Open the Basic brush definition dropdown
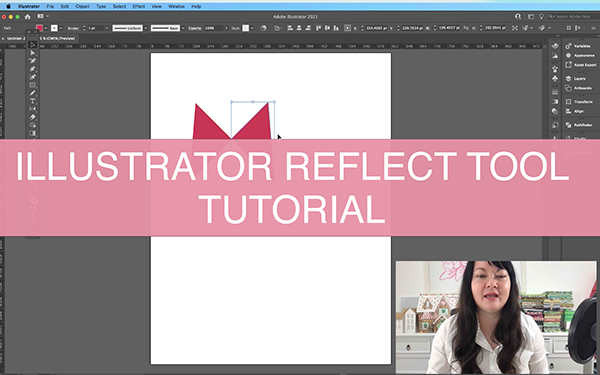600x375 pixels. point(183,28)
